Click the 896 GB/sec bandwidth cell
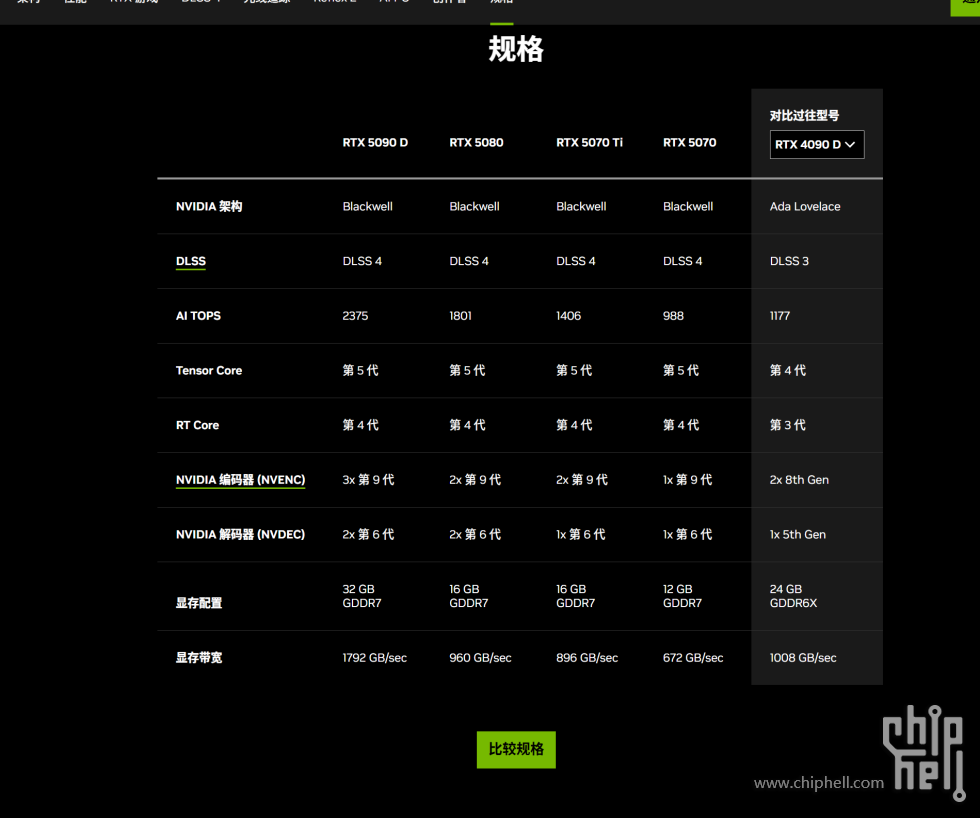The image size is (980, 818). pyautogui.click(x=587, y=658)
